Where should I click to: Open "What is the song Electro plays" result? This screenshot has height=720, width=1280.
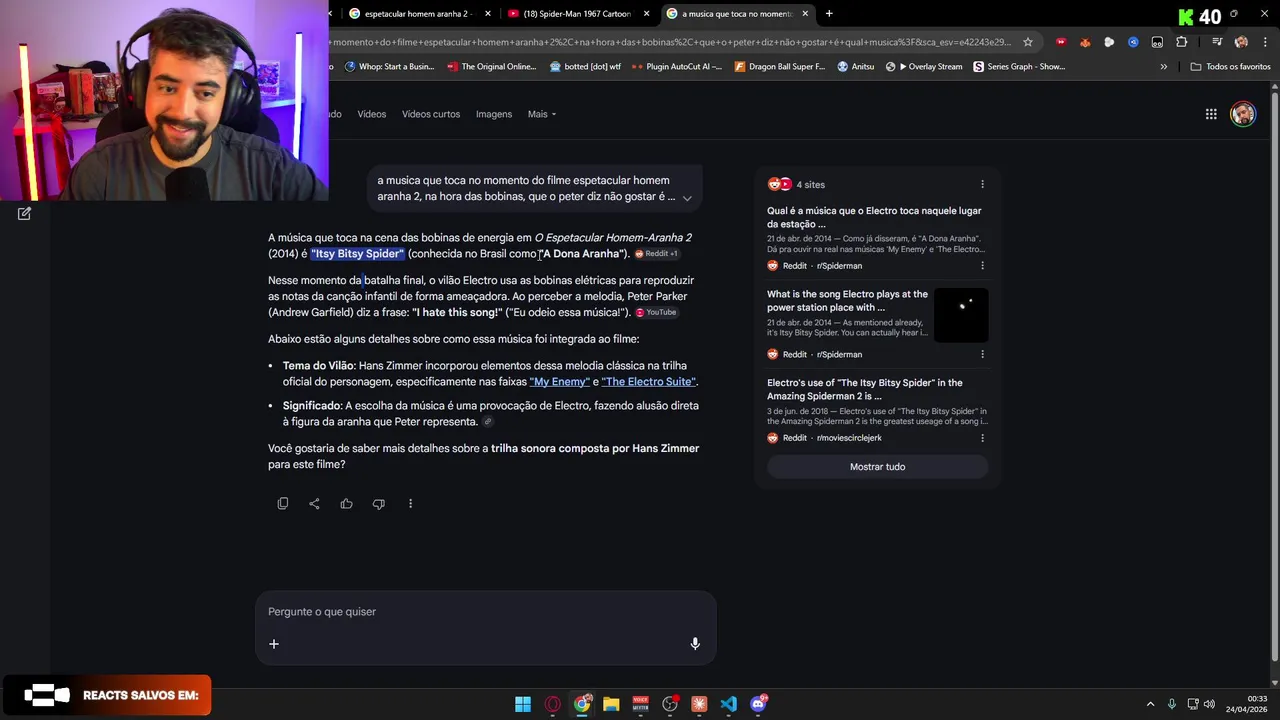point(847,301)
